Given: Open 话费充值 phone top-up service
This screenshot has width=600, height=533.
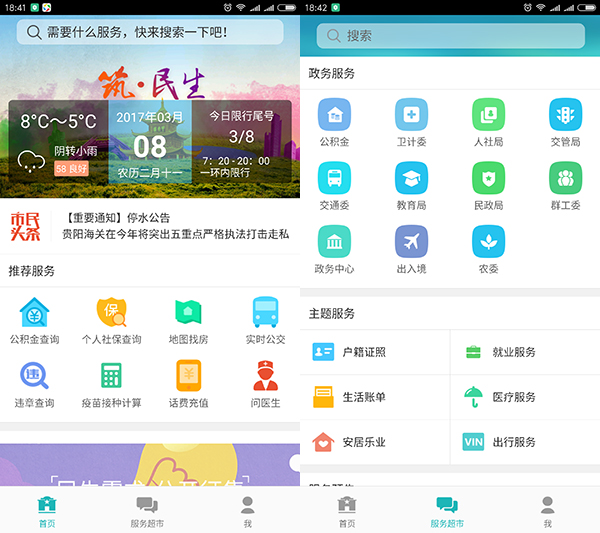Looking at the screenshot, I should pos(188,384).
